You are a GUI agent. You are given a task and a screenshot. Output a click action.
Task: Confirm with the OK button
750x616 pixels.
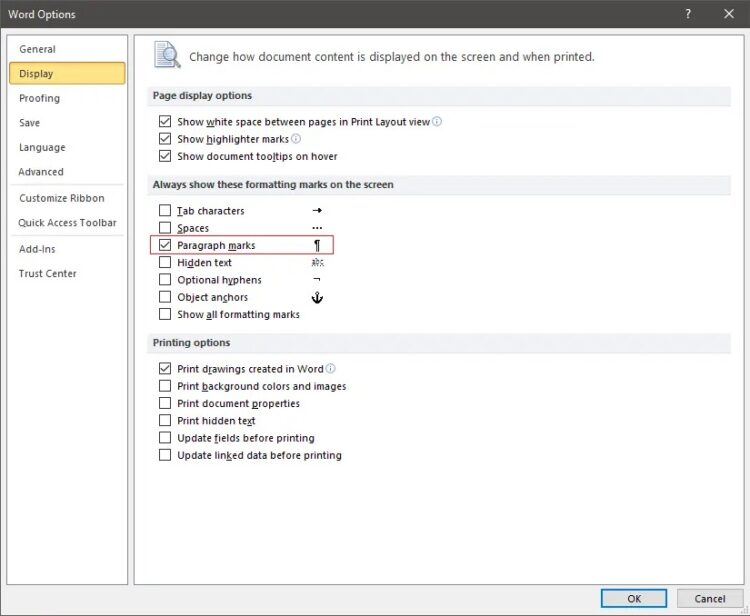click(634, 598)
